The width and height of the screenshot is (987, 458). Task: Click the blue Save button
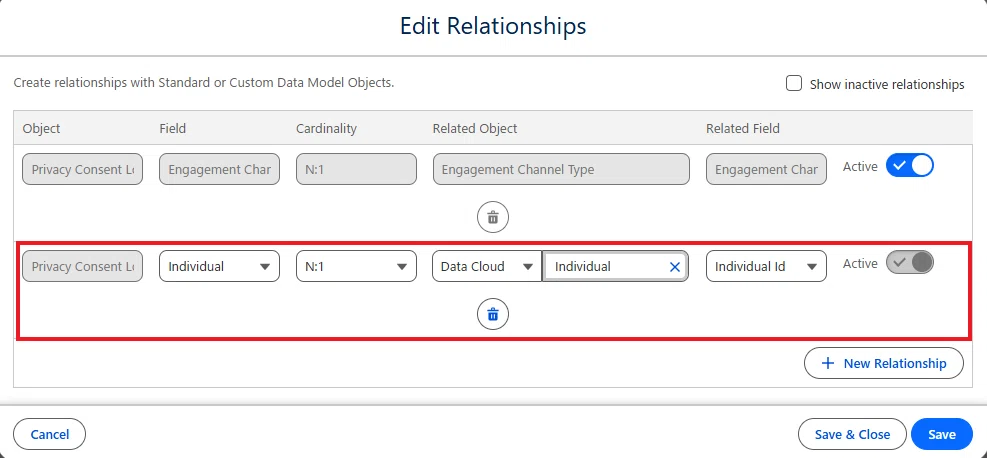[942, 434]
